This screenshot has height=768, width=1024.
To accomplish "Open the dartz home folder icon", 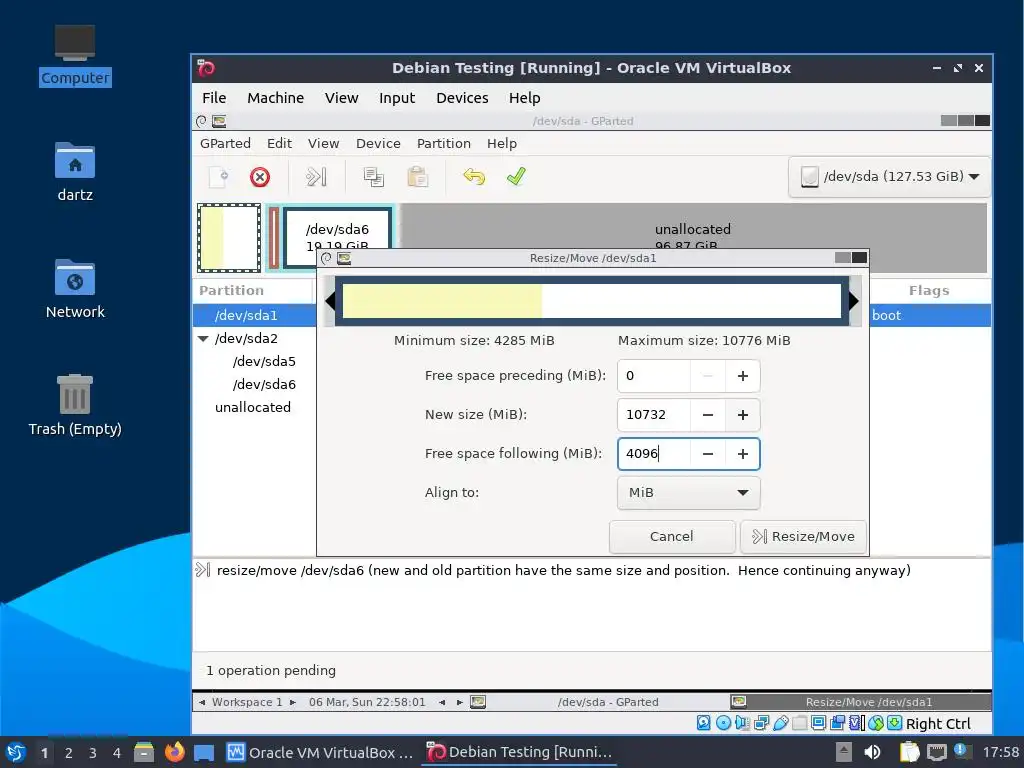I will [75, 172].
